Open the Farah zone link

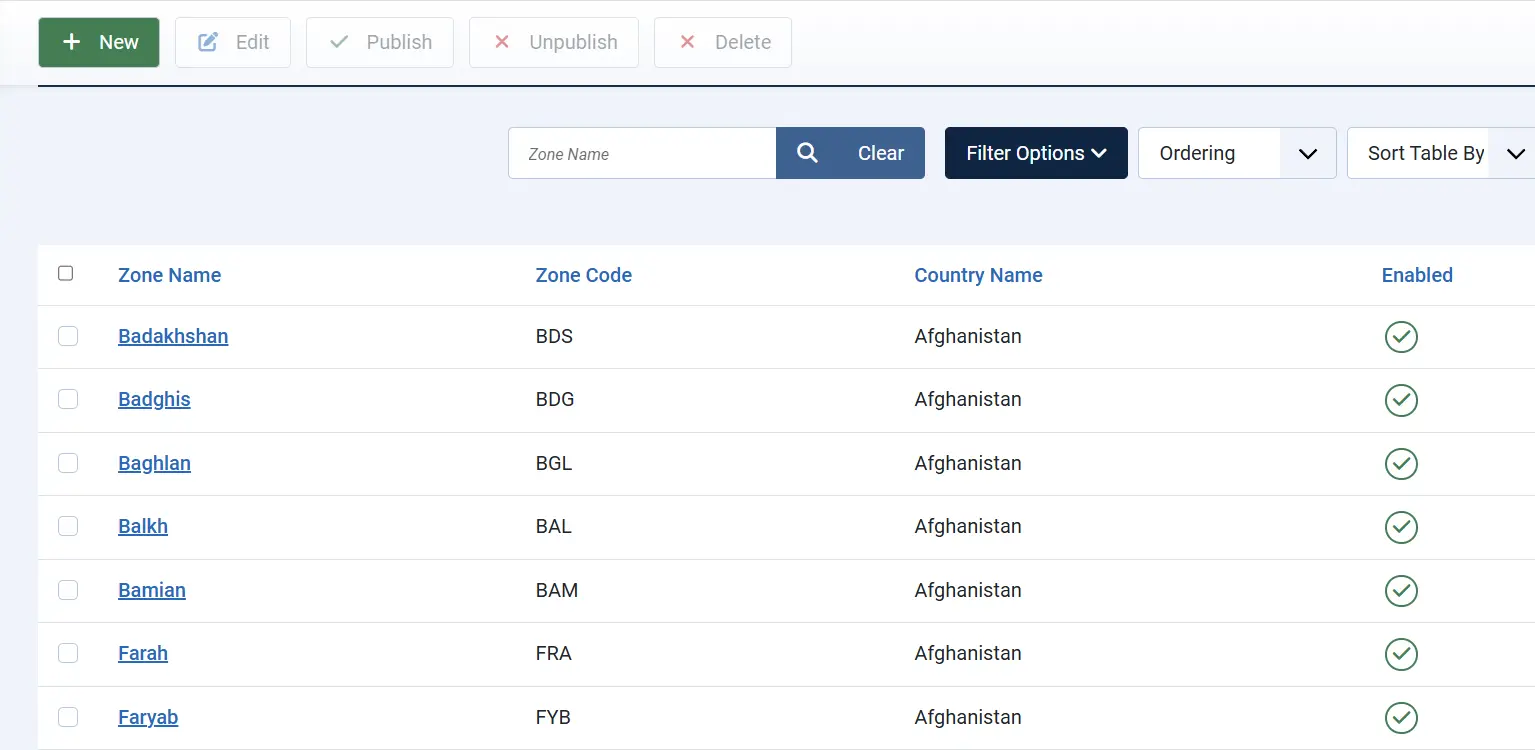point(143,653)
